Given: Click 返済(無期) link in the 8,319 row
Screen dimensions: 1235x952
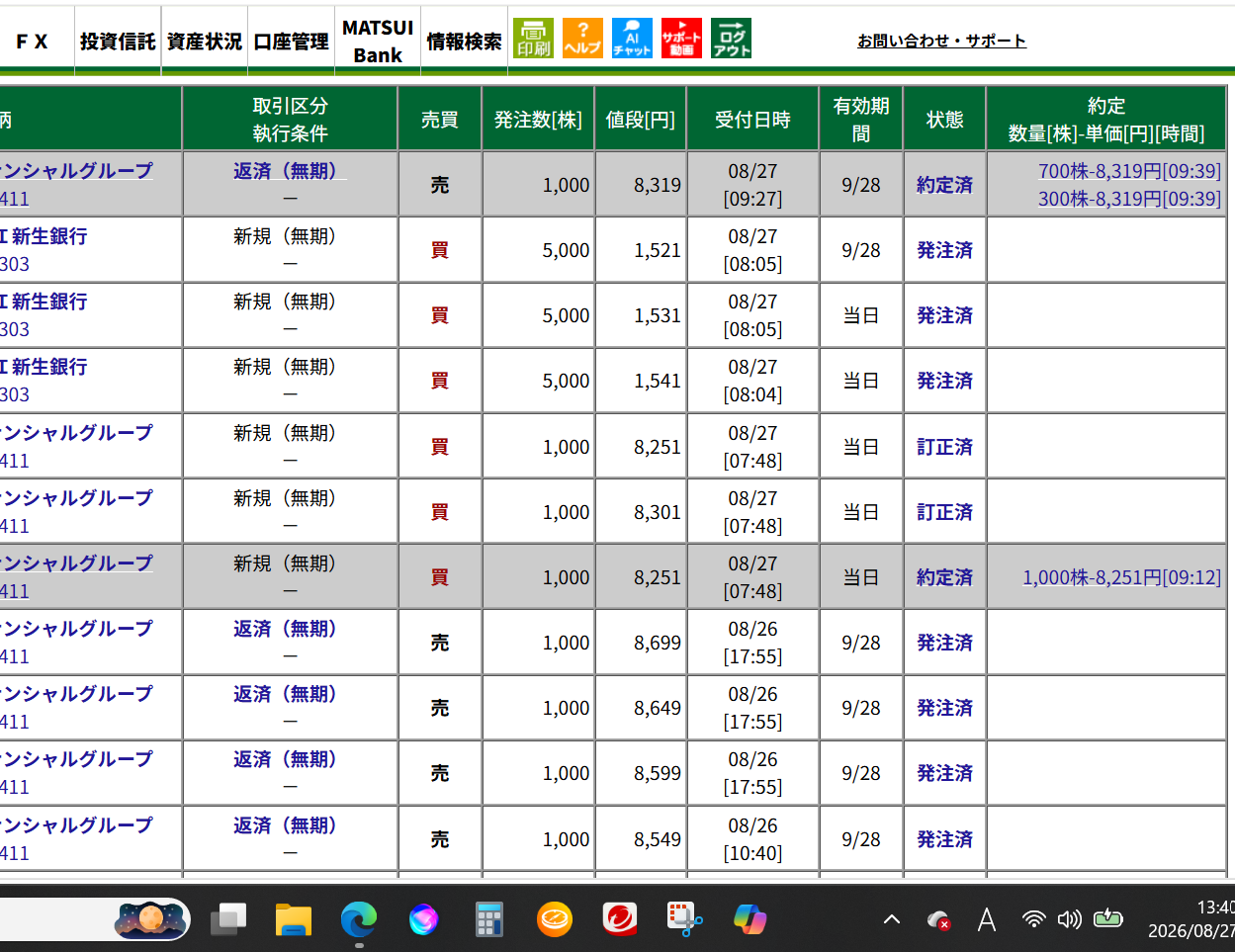Looking at the screenshot, I should tap(290, 171).
